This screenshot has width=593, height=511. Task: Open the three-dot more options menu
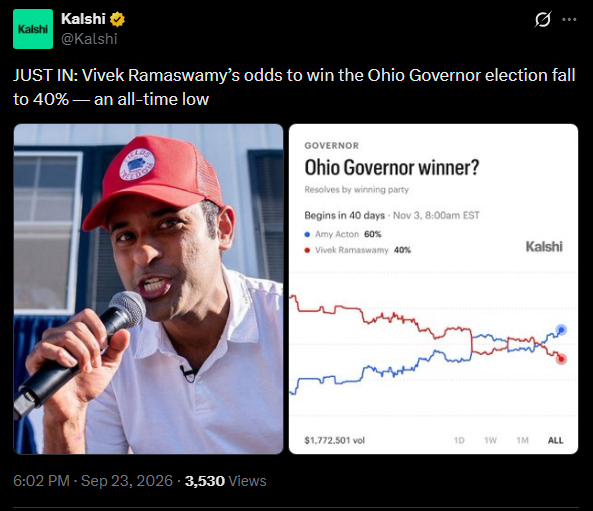tap(569, 19)
